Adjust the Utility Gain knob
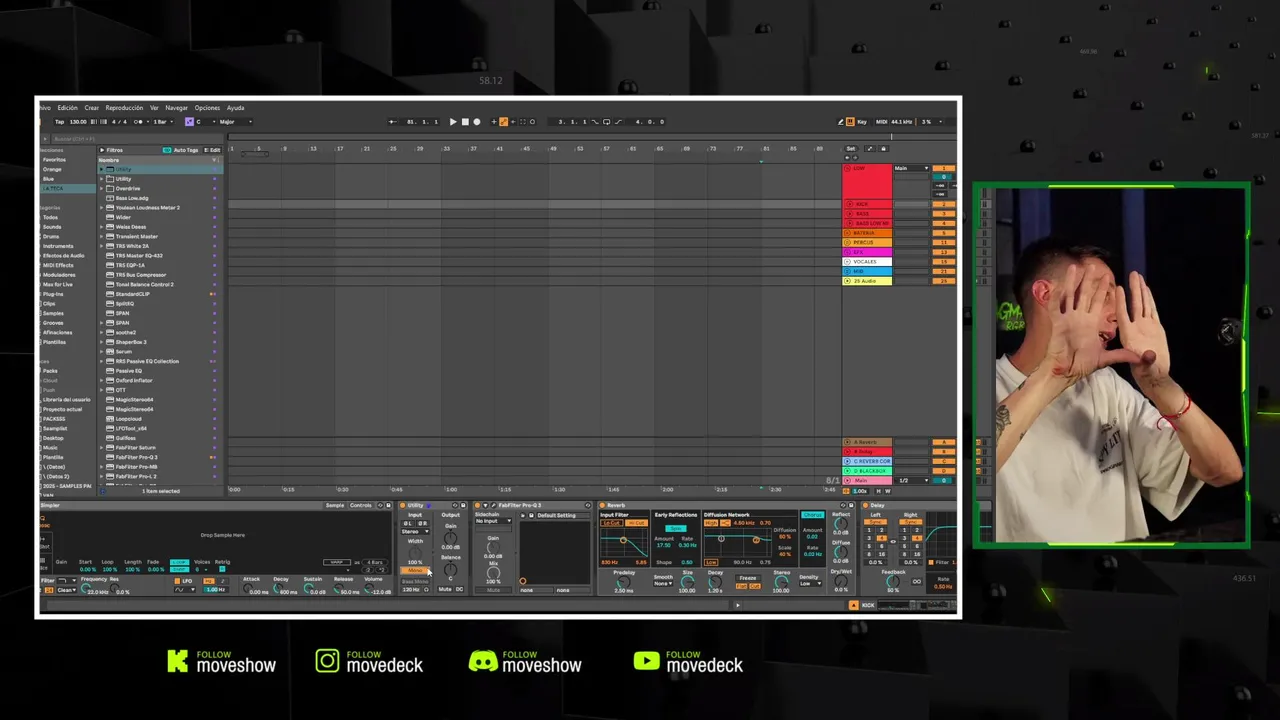Viewport: 1280px width, 720px height. pos(450,537)
